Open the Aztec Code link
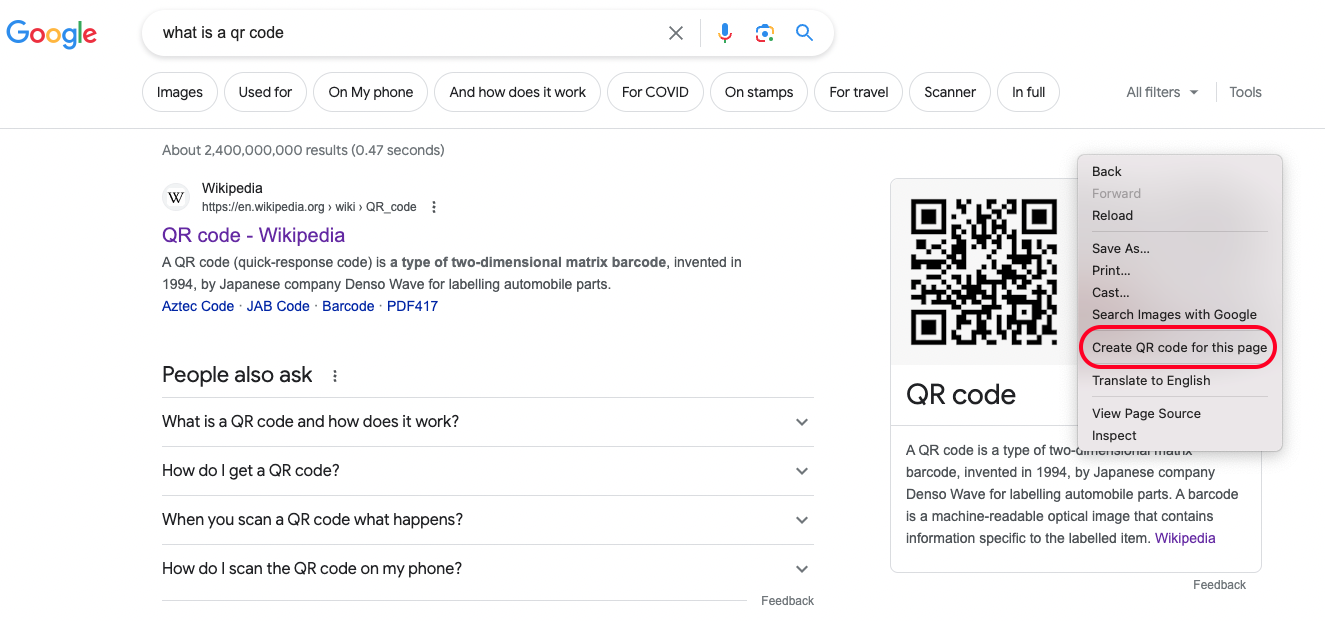Viewport: 1325px width, 621px height. [x=198, y=306]
